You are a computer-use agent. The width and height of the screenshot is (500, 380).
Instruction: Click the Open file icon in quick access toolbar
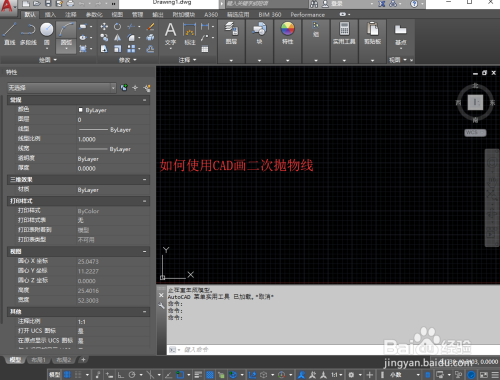click(x=37, y=4)
